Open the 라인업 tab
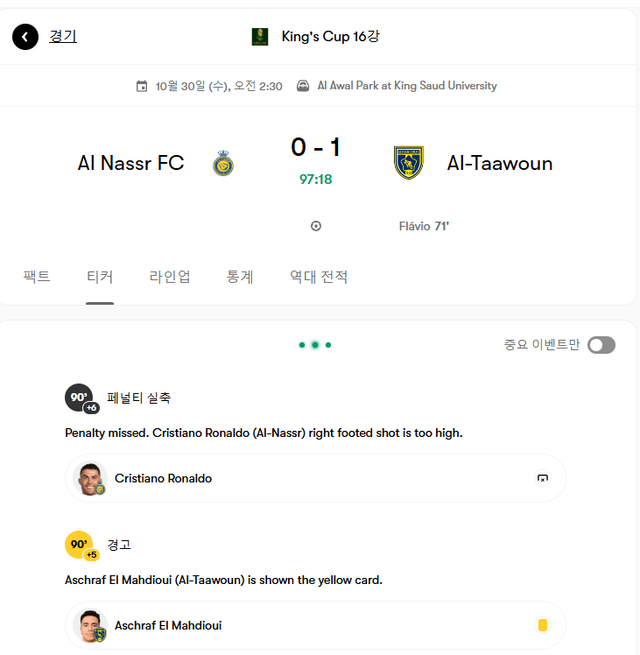Viewport: 640px width, 655px height. coord(170,277)
